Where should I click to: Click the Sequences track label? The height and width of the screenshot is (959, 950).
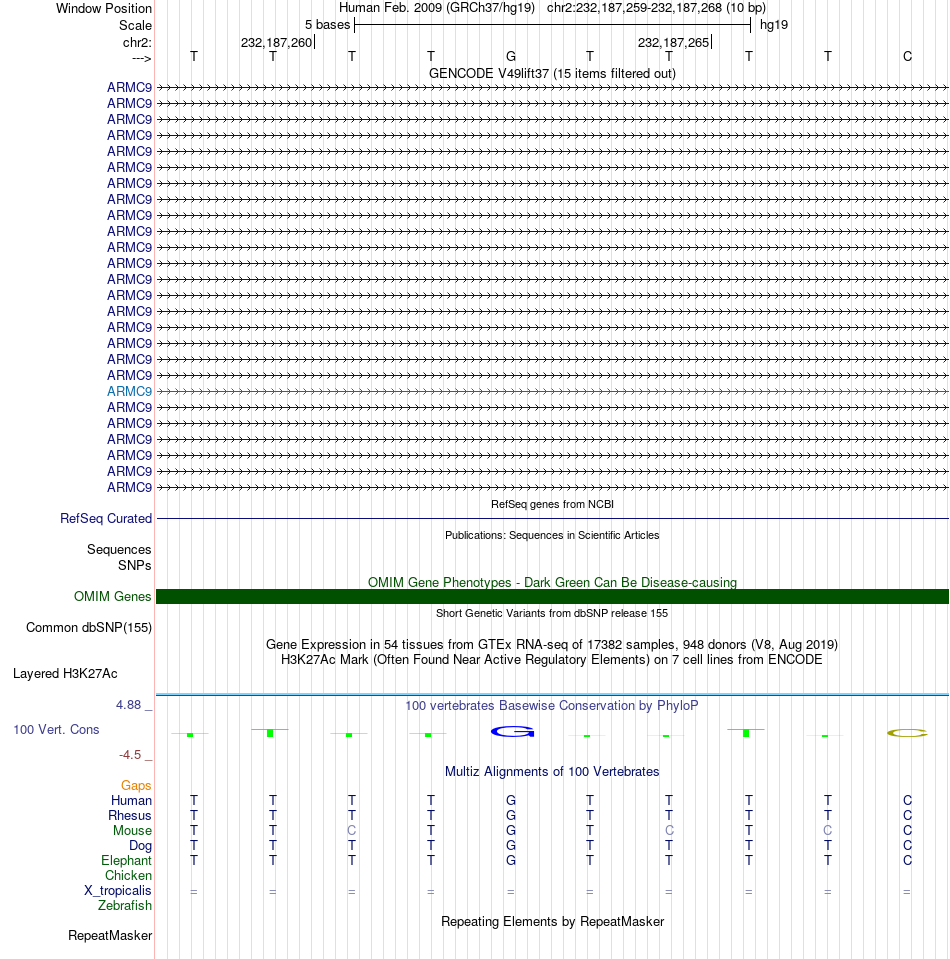point(119,549)
